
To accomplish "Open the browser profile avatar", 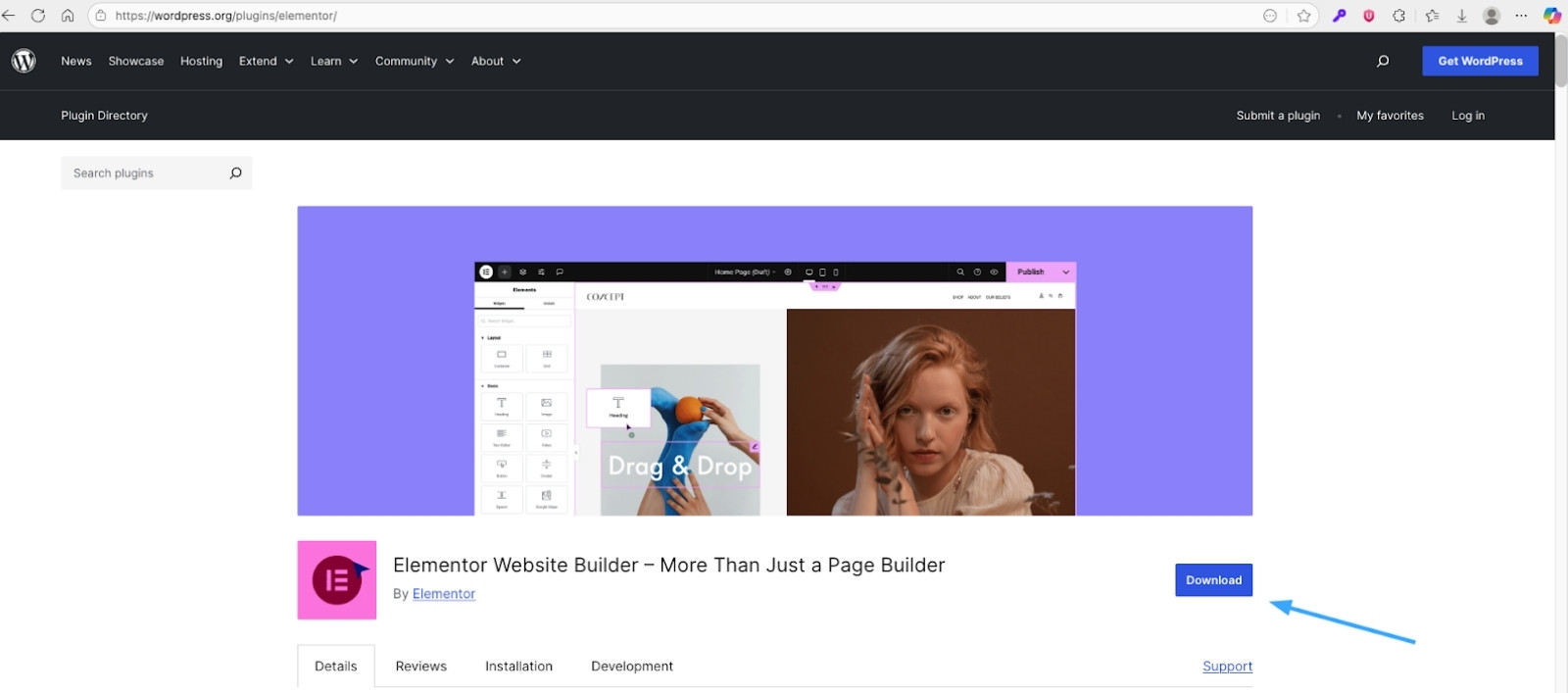I will tap(1492, 16).
